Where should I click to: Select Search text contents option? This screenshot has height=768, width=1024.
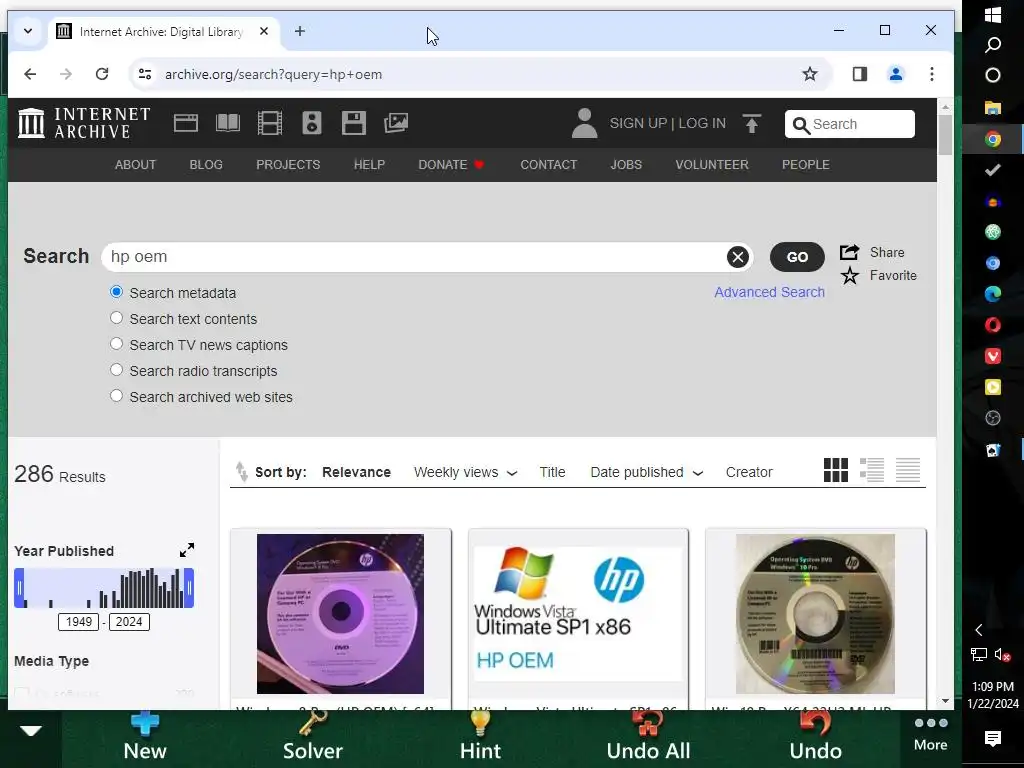pyautogui.click(x=116, y=318)
